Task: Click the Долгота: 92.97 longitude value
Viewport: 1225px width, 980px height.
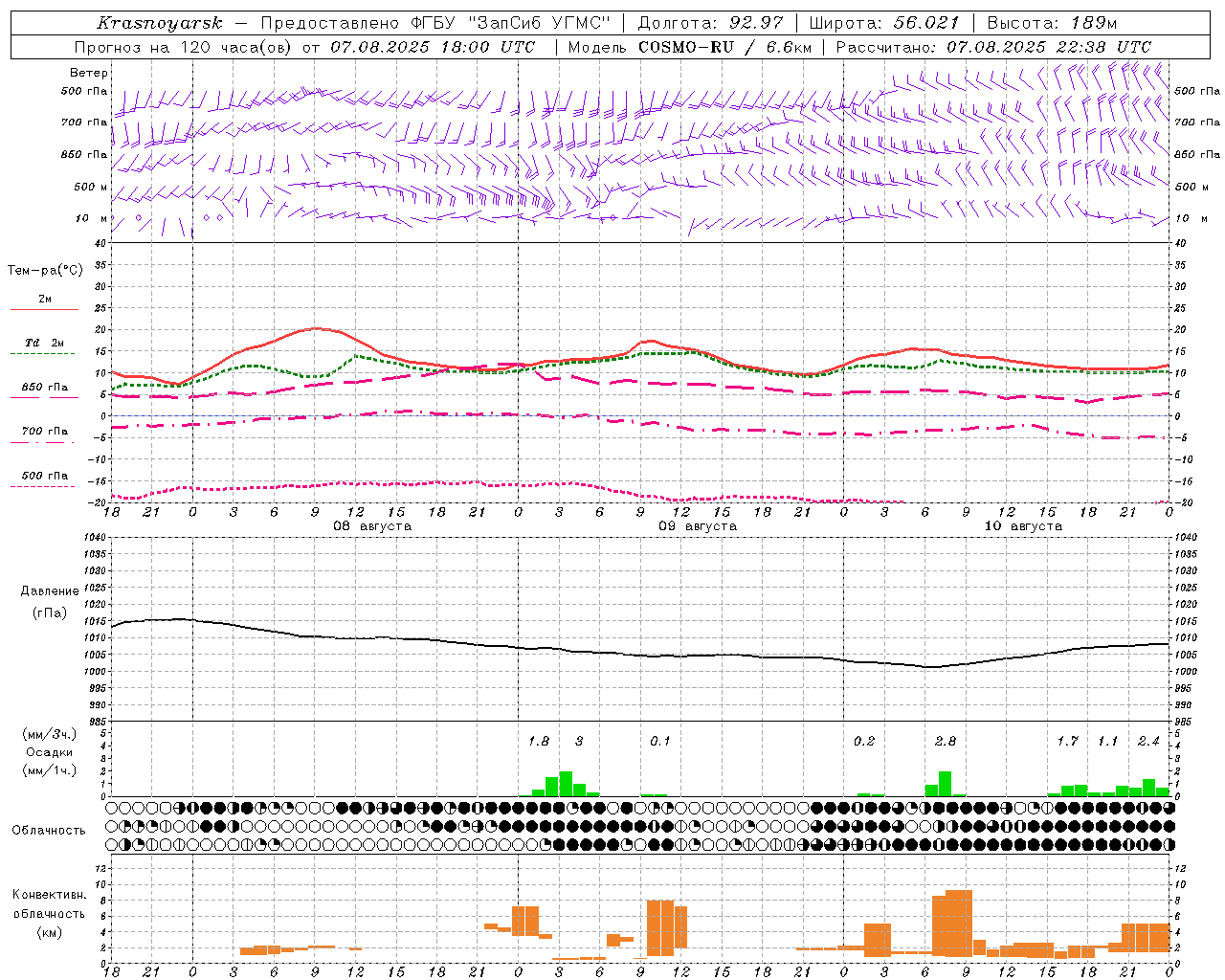Action: coord(710,23)
